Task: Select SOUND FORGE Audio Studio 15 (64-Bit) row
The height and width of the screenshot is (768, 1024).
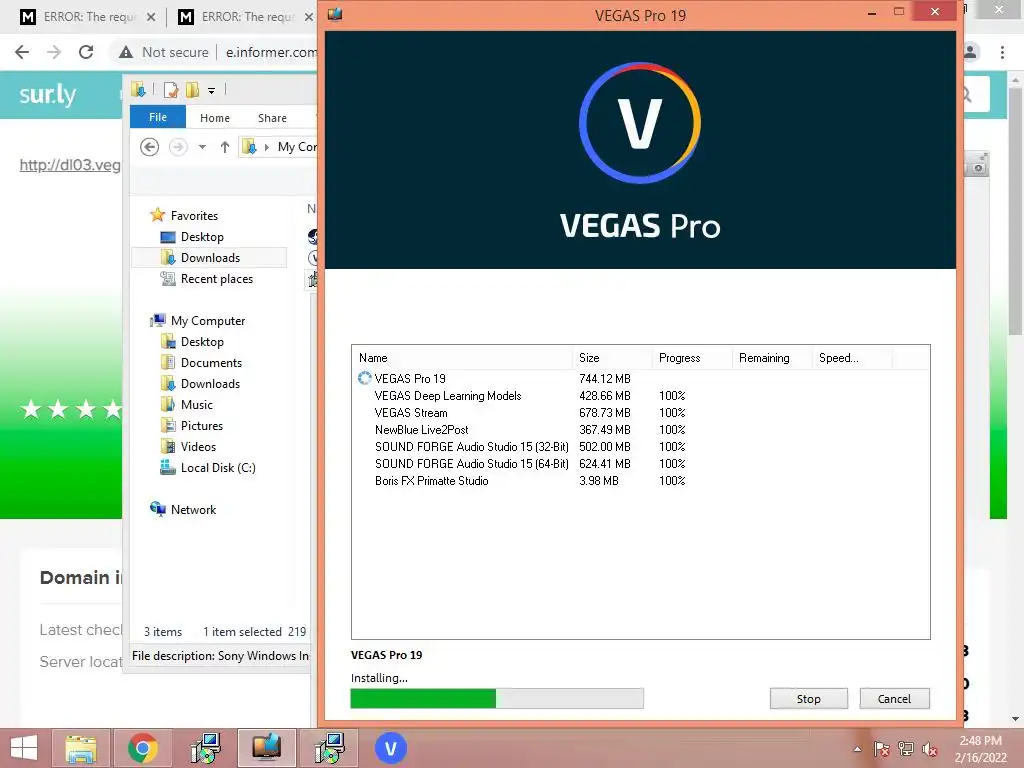Action: pos(640,464)
